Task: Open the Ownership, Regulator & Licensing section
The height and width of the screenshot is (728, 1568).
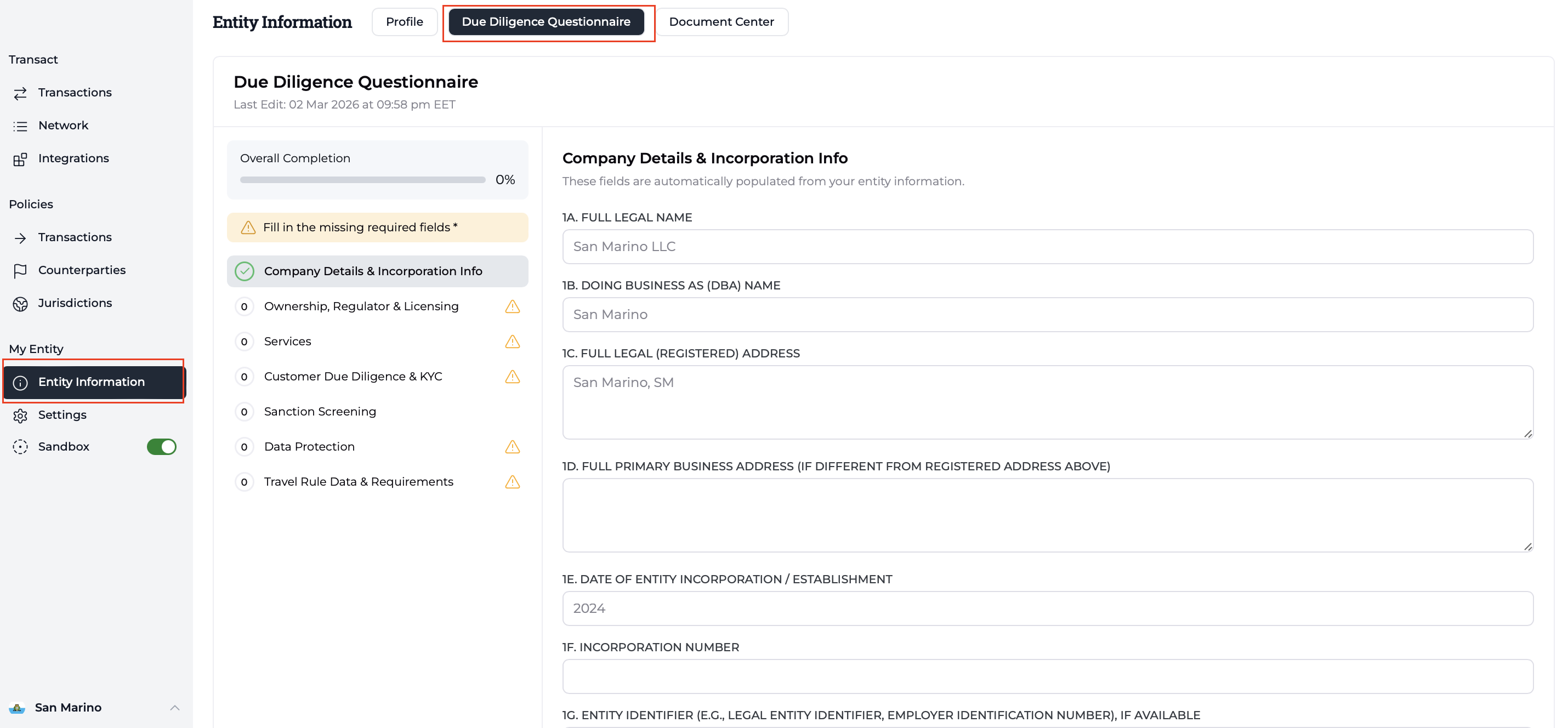Action: point(377,307)
